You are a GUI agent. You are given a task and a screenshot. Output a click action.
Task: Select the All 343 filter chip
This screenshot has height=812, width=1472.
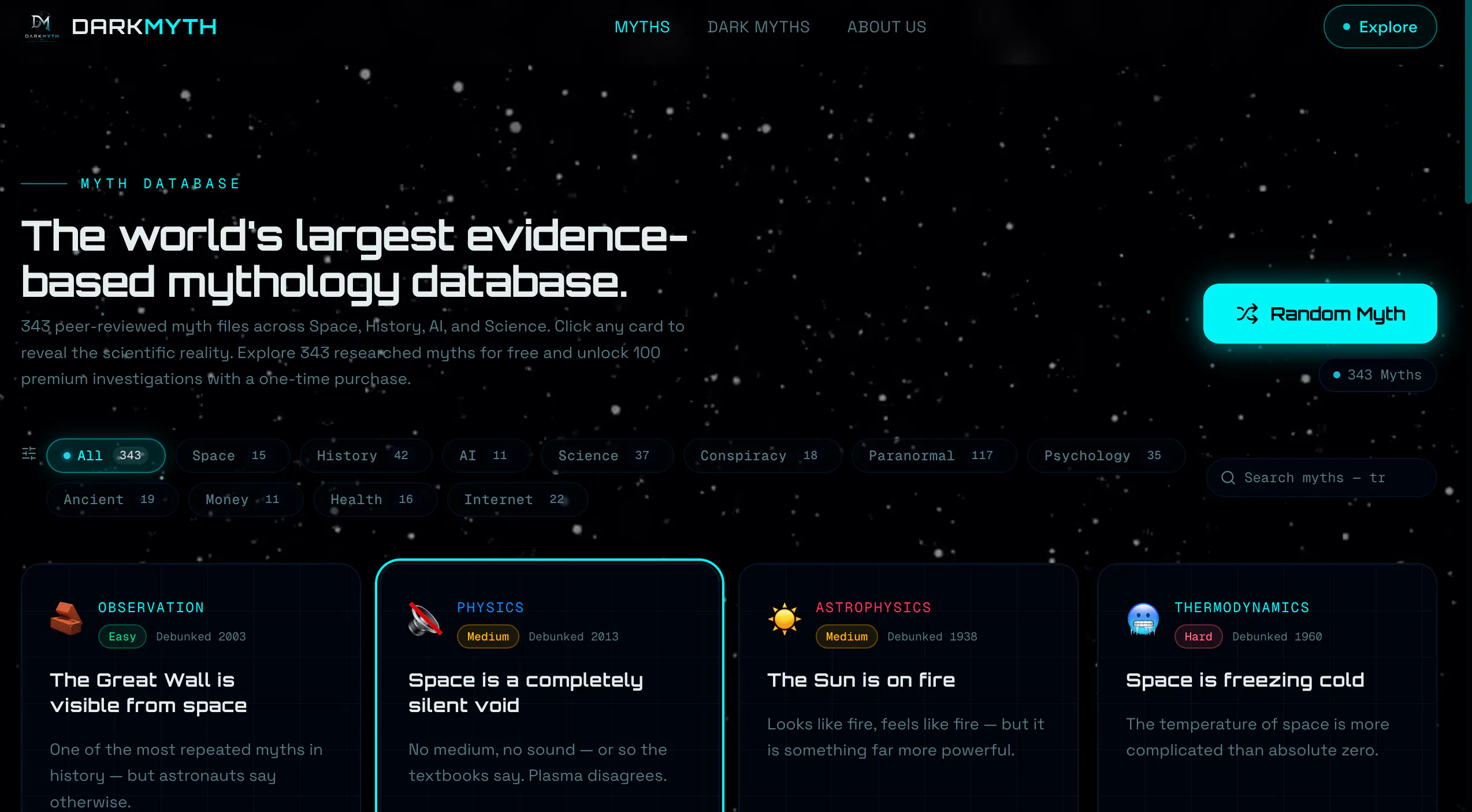coord(106,456)
